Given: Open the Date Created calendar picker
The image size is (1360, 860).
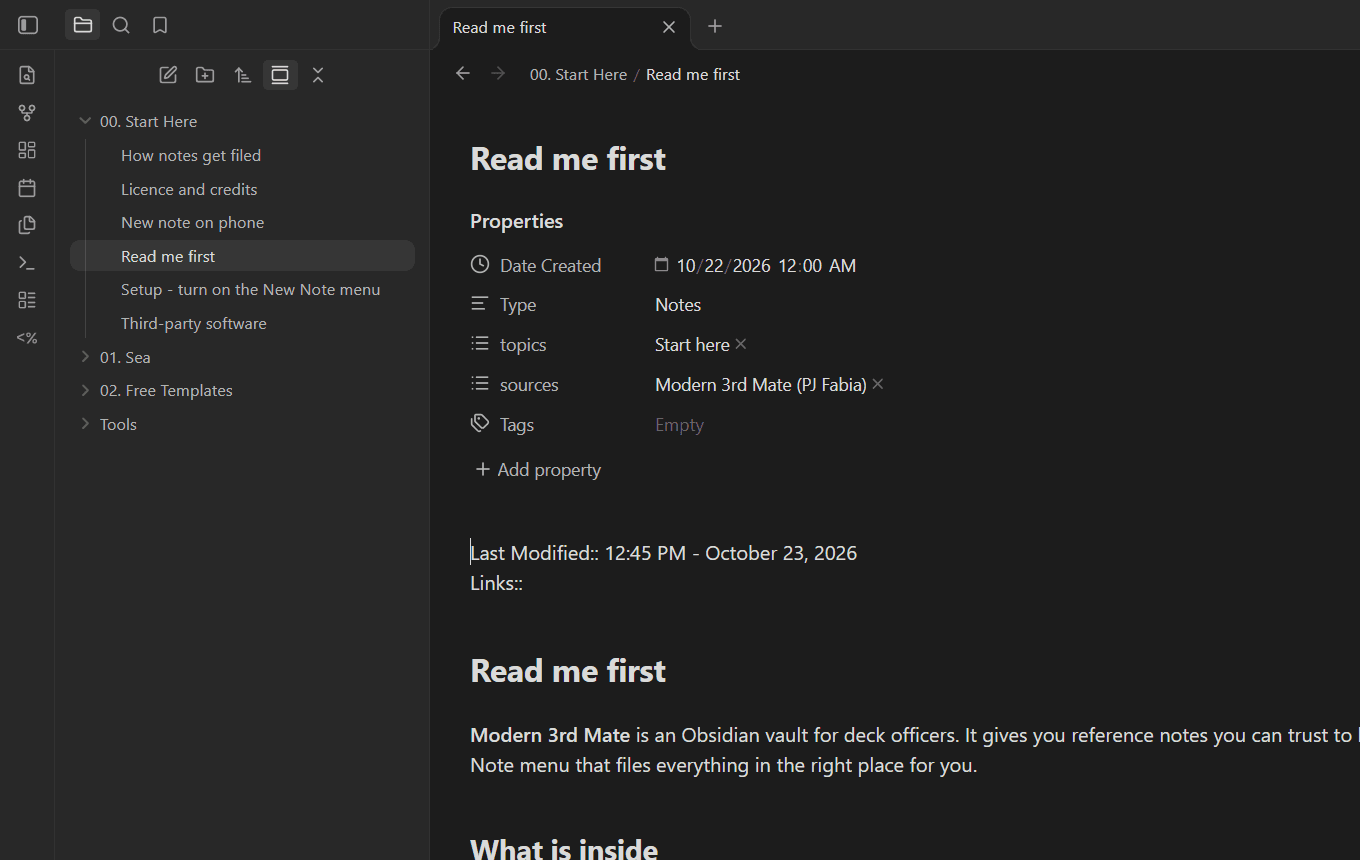Looking at the screenshot, I should click(661, 265).
